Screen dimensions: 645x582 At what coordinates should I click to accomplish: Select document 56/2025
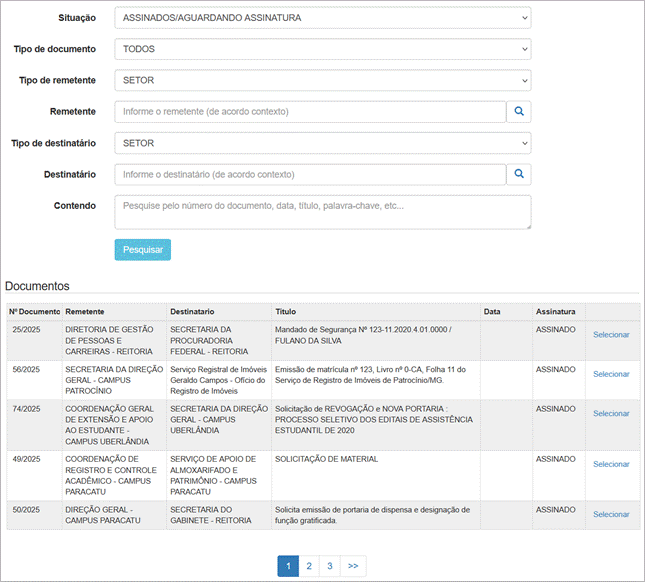(x=611, y=374)
